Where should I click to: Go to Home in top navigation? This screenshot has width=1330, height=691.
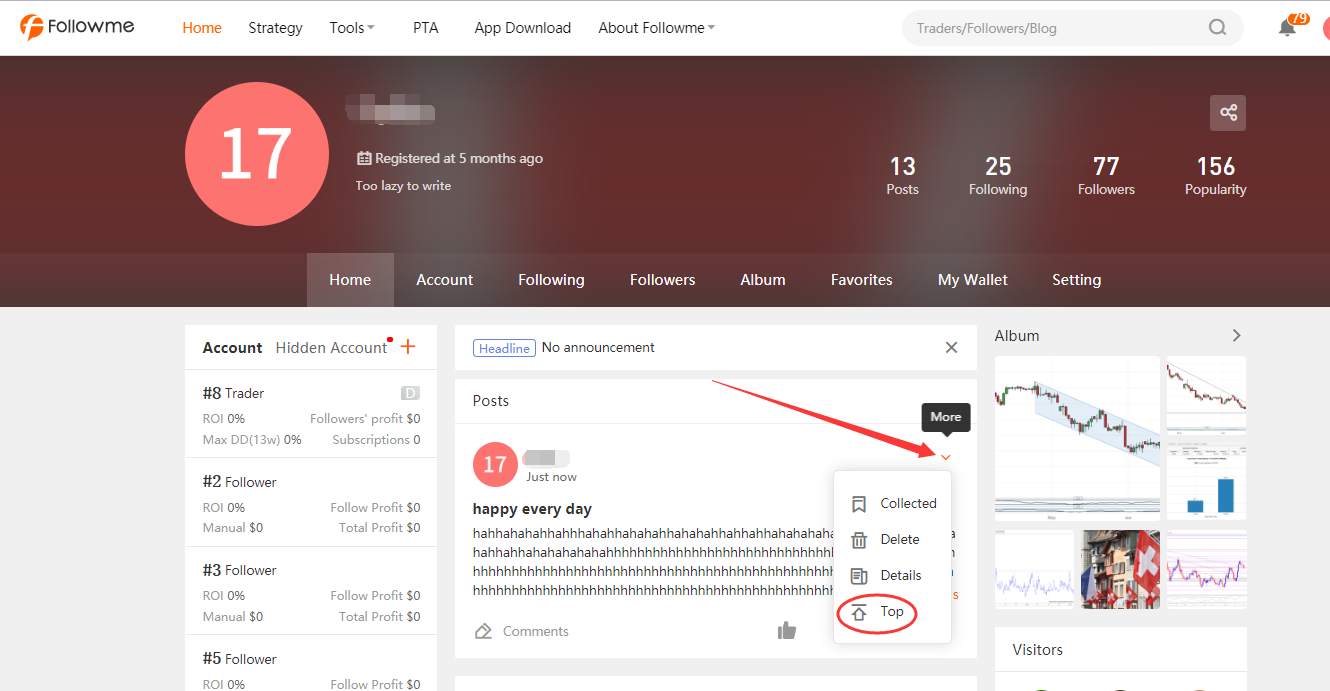[202, 28]
